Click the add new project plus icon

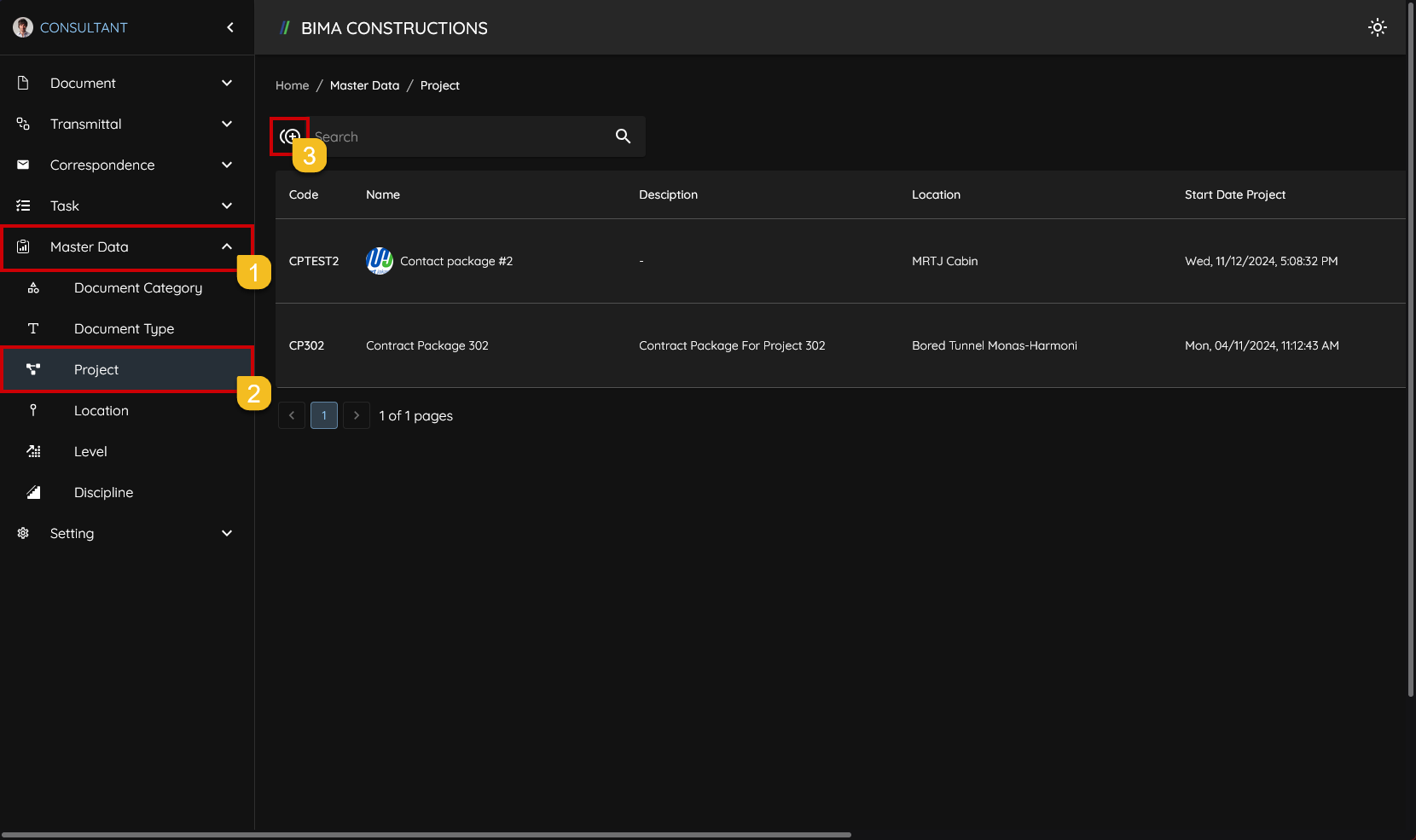(290, 136)
